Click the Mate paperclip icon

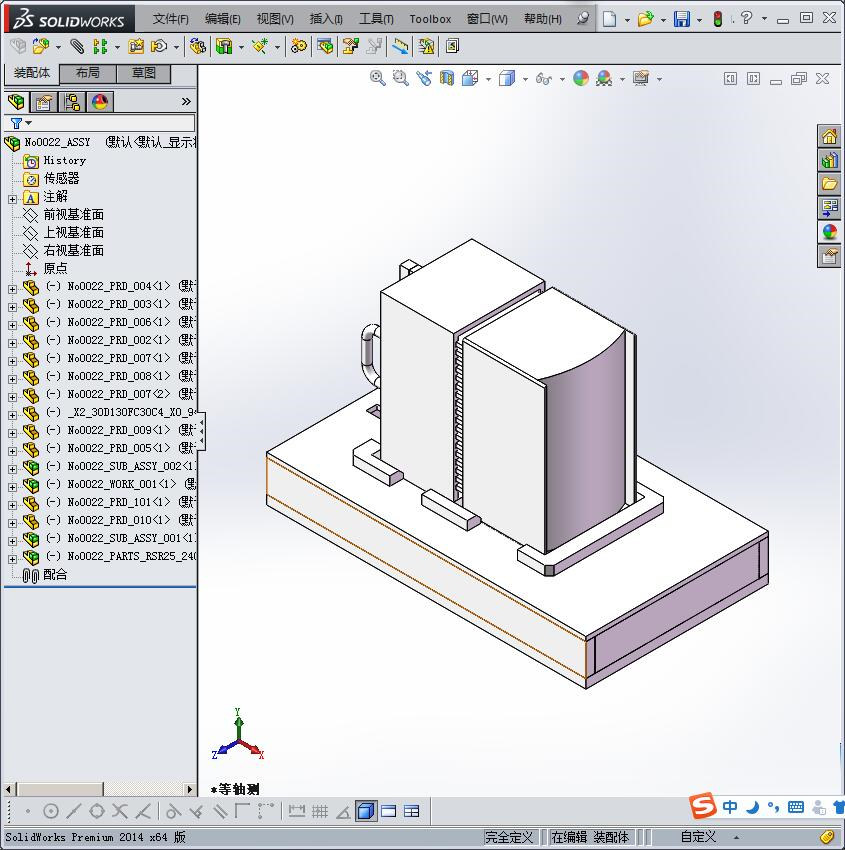click(78, 47)
